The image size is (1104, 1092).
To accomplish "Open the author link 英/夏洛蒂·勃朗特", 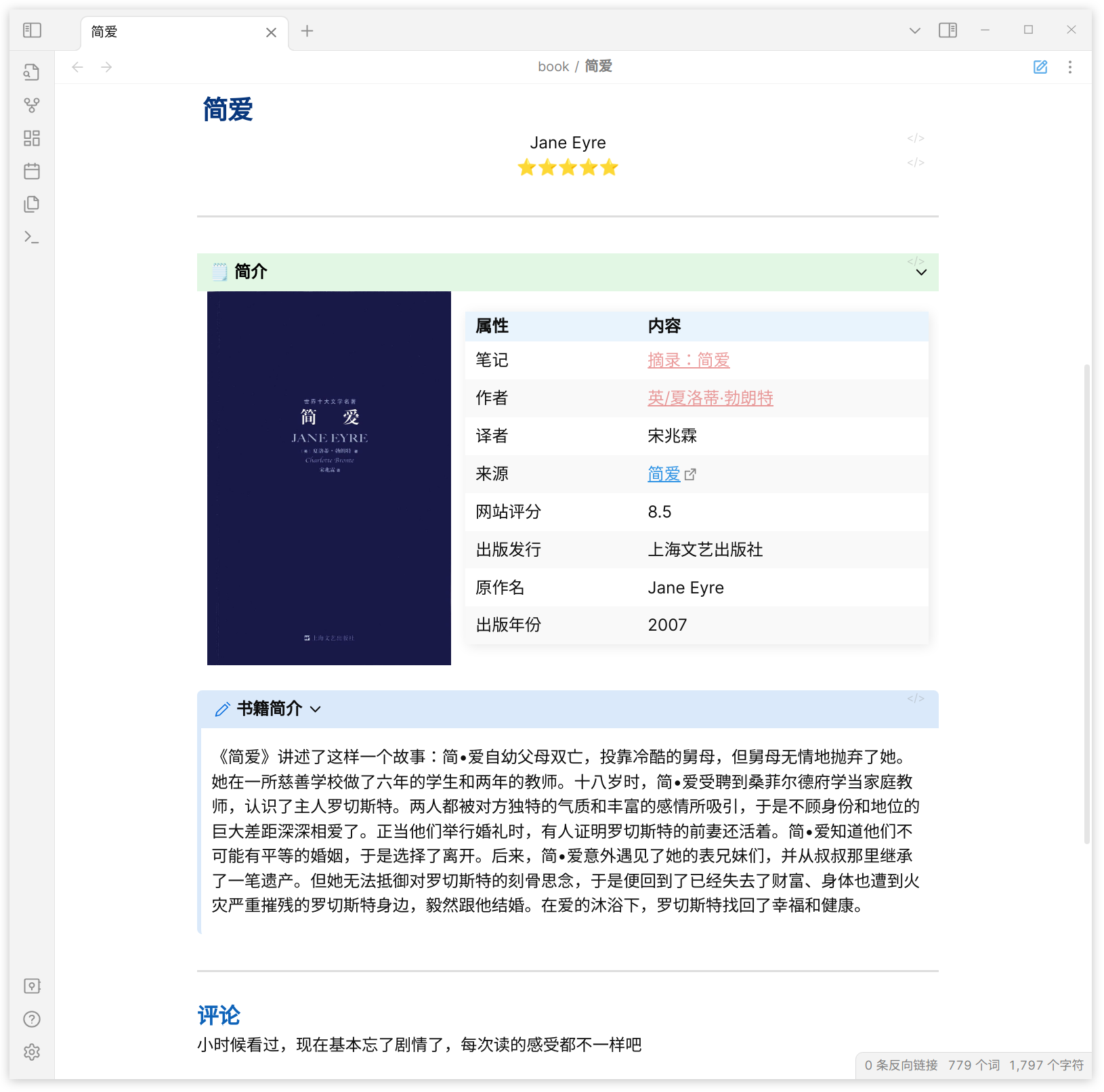I will [710, 398].
